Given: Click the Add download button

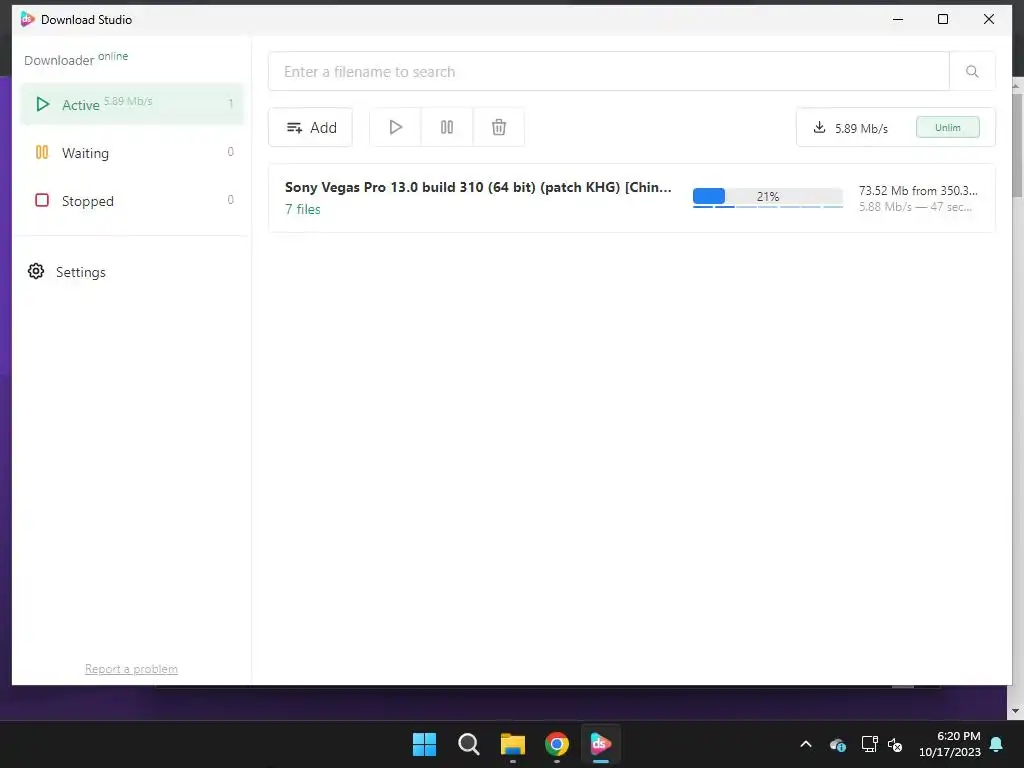Looking at the screenshot, I should pos(311,127).
